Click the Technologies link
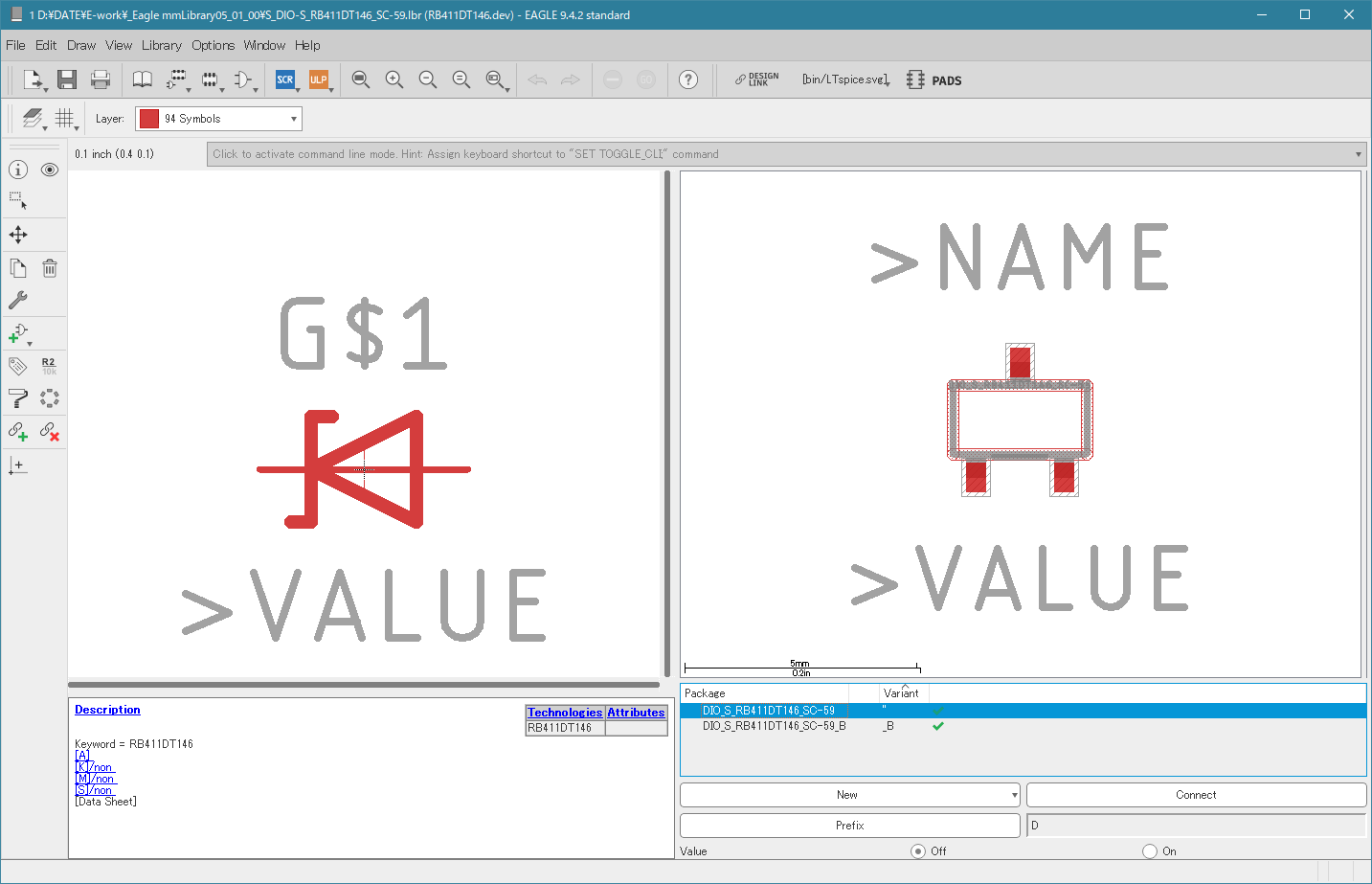The width and height of the screenshot is (1372, 884). [x=565, y=713]
